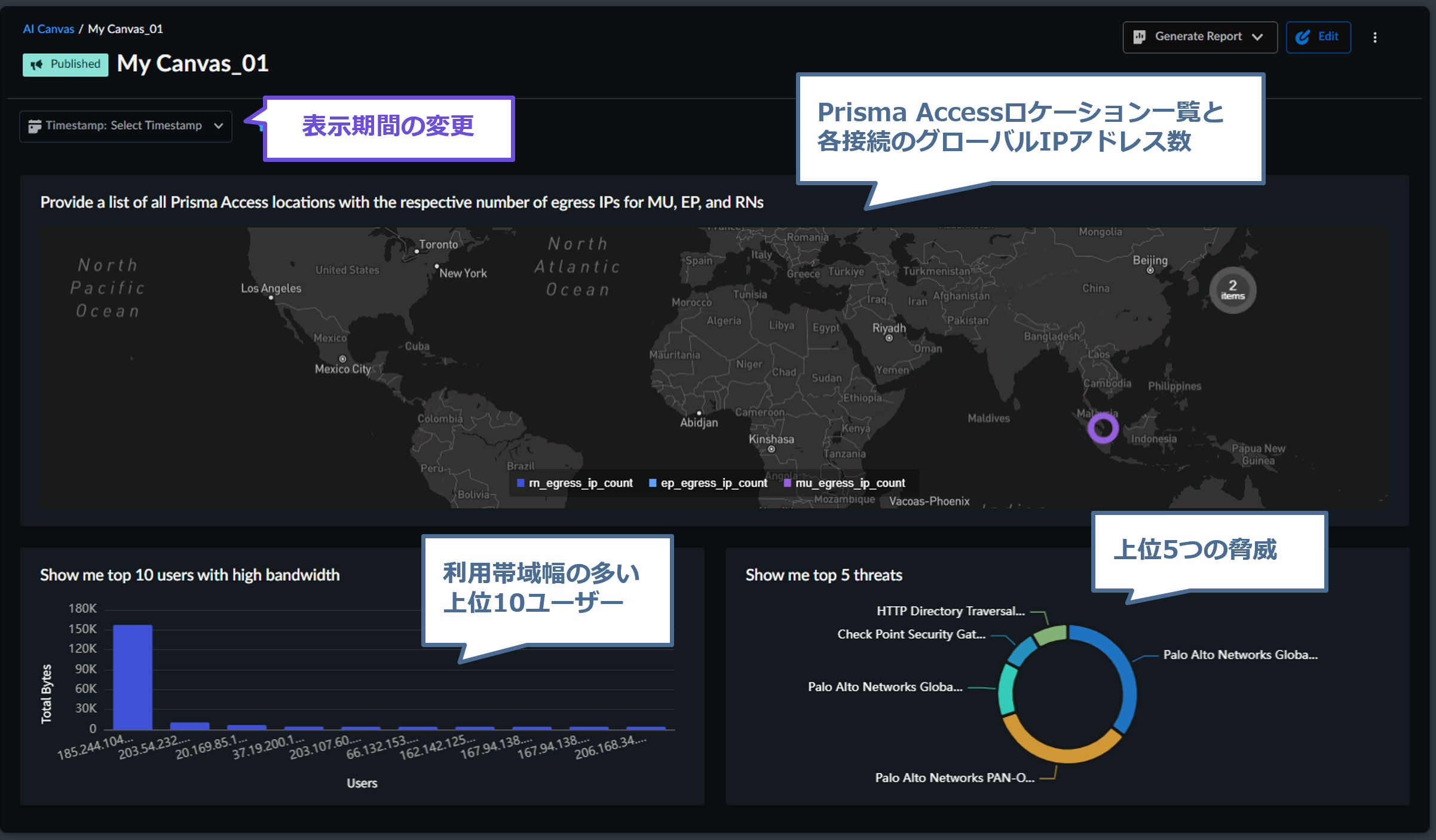Screen dimensions: 1436x840
Task: Expand the Timestamp Select Timestamp dropdown
Action: 124,126
